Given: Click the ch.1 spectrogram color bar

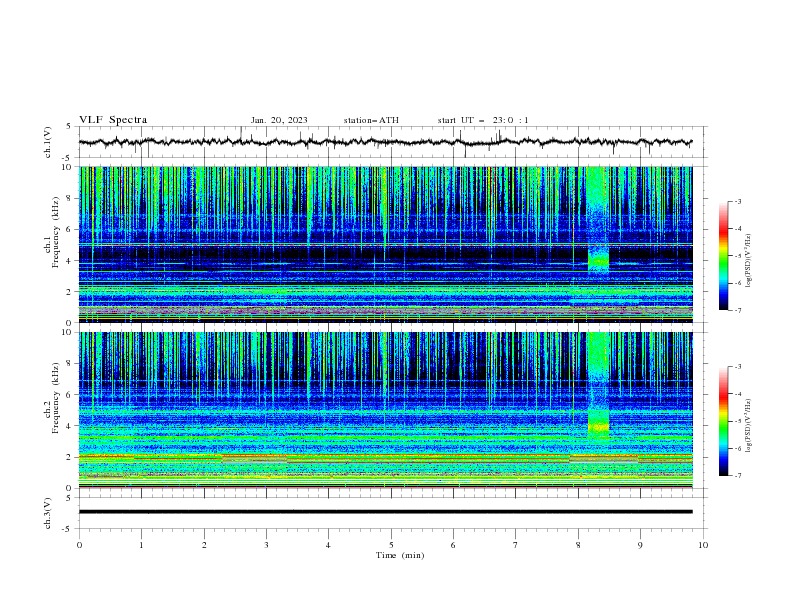Looking at the screenshot, I should click(723, 256).
